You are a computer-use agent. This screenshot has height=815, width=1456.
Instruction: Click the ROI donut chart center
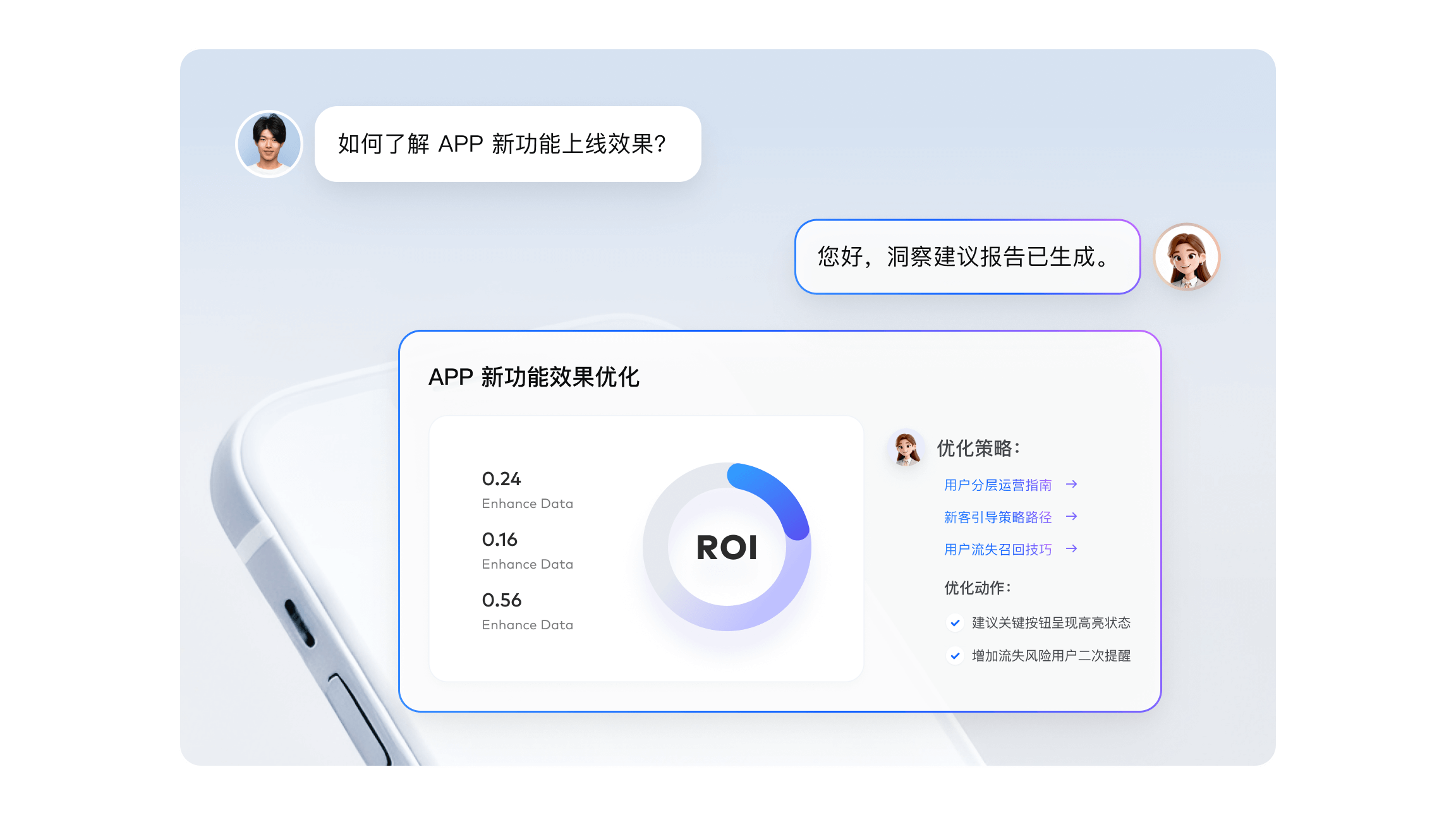[x=727, y=547]
